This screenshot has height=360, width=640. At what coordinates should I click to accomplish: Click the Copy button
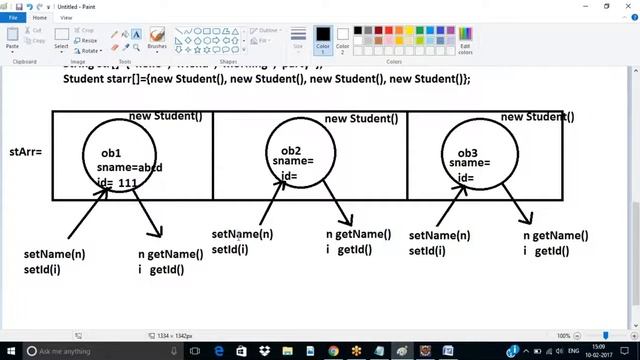tap(35, 41)
